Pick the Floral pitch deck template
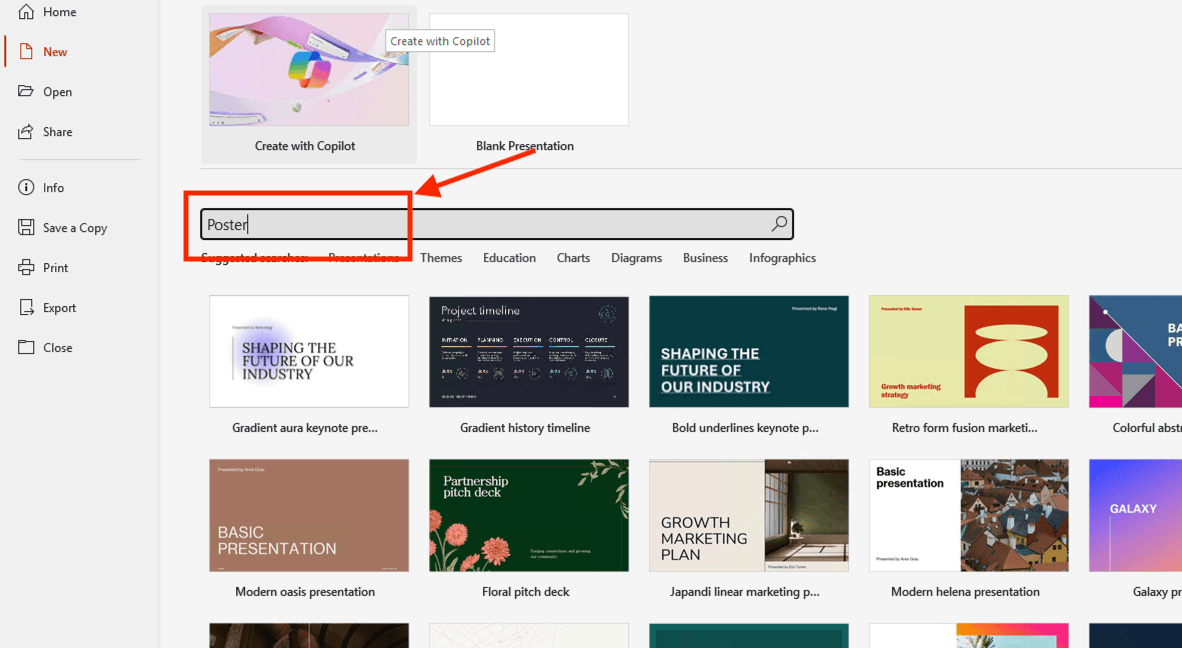Screen dimensions: 1182x648 point(529,516)
